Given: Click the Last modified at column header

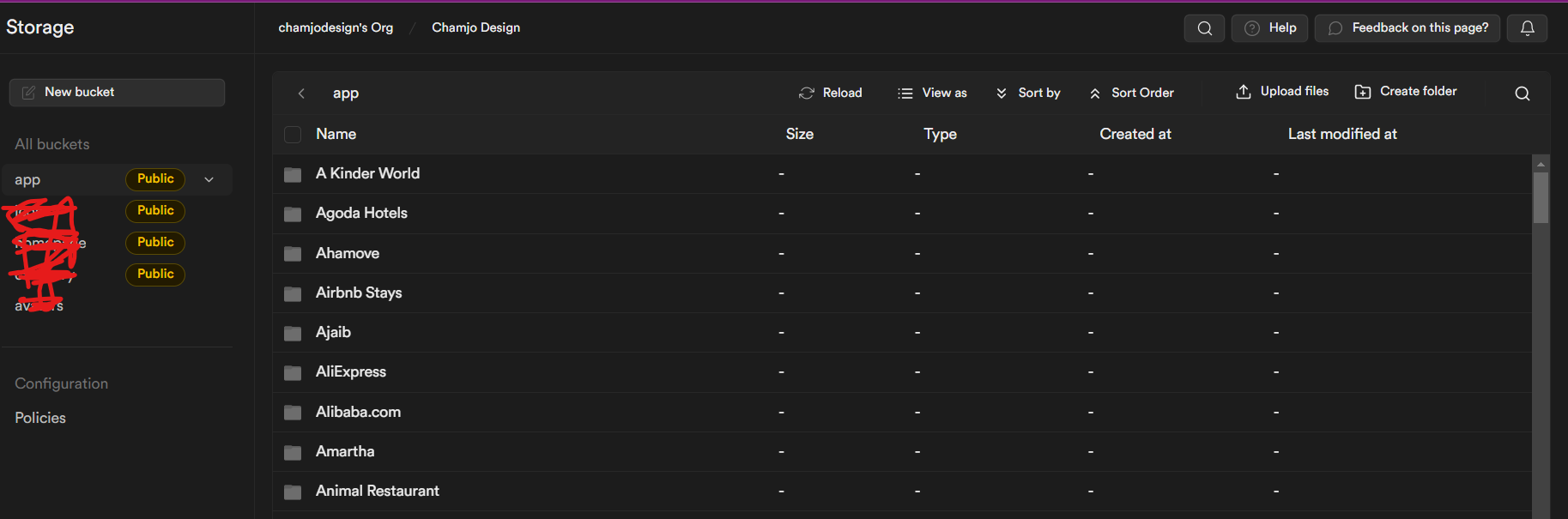Looking at the screenshot, I should [1342, 134].
